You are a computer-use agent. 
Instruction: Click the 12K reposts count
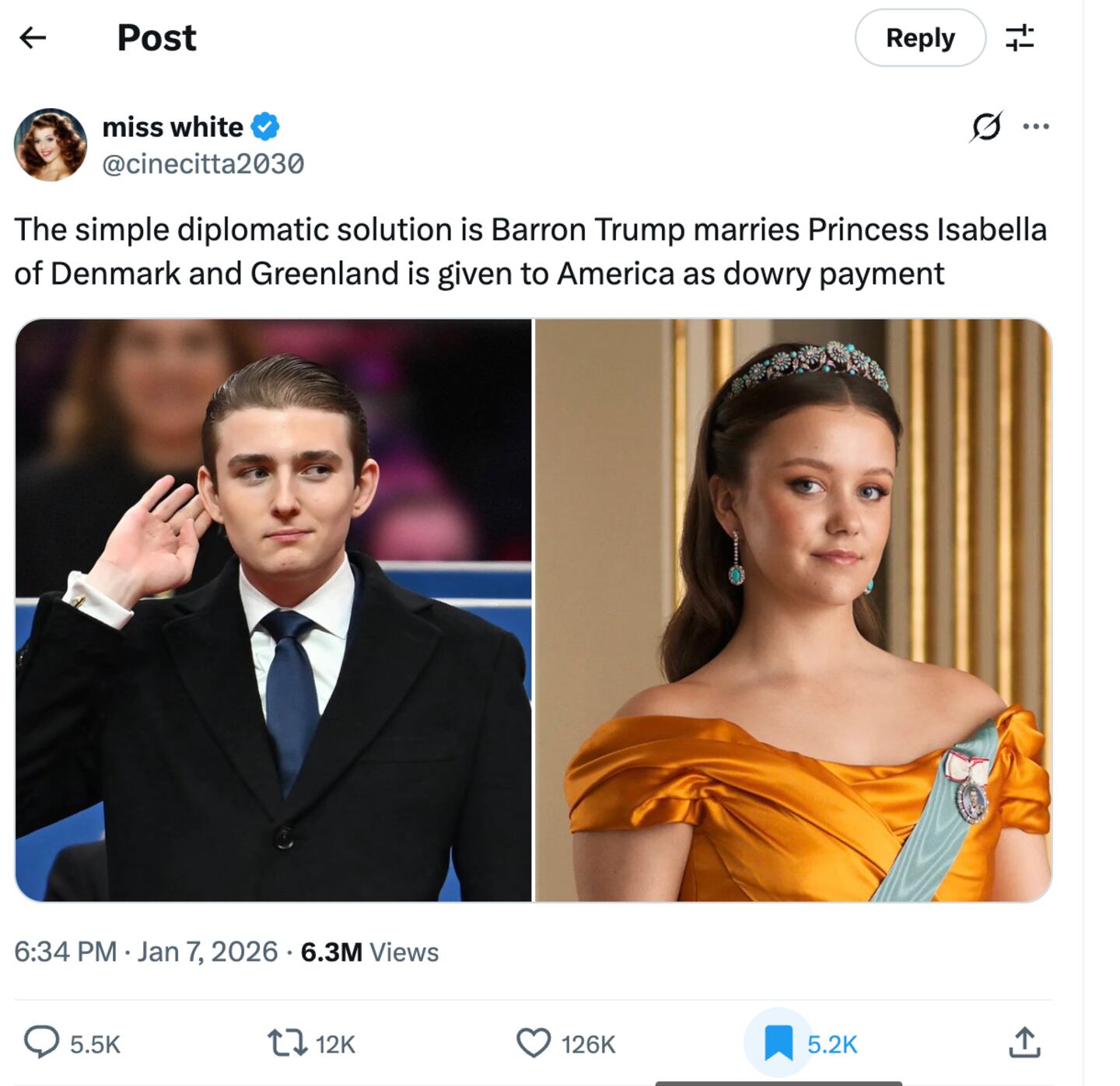[335, 1044]
